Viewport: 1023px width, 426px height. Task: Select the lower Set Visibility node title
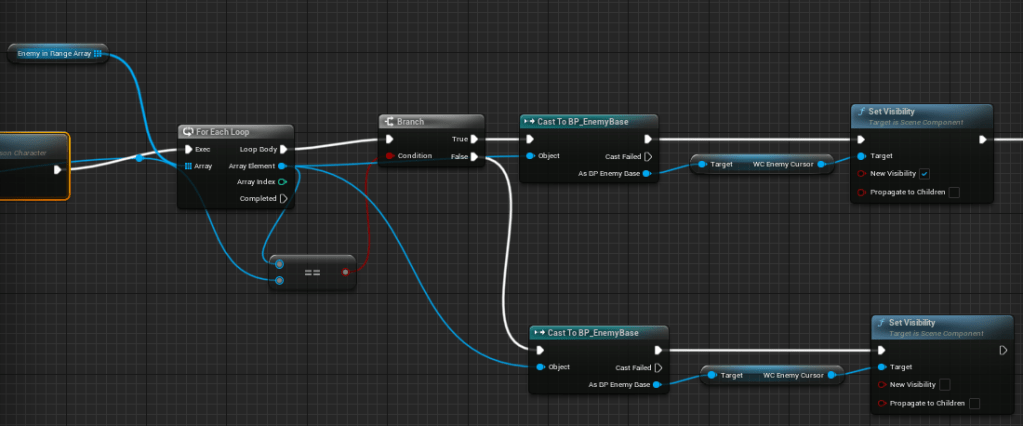[914, 323]
